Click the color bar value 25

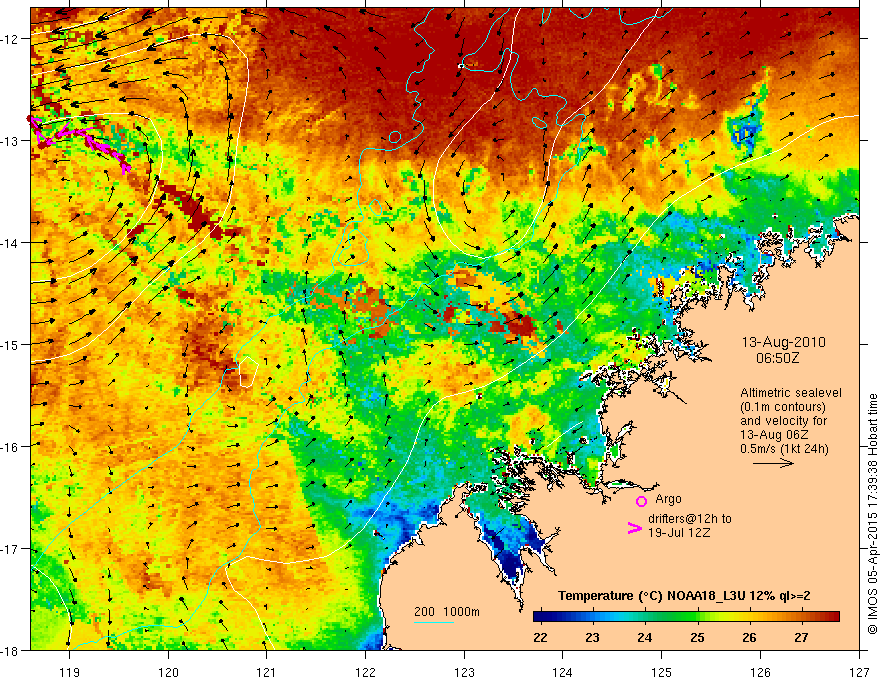click(697, 638)
